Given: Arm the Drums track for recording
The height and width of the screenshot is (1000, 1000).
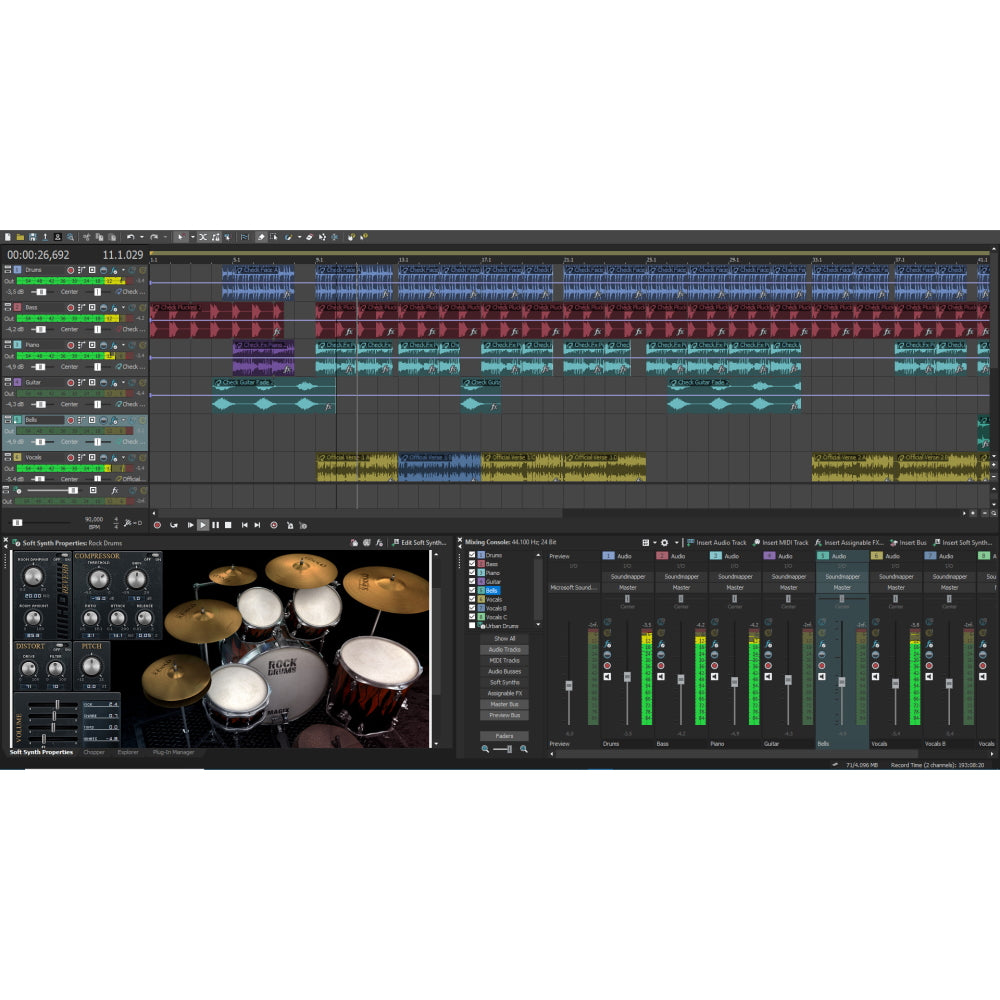Looking at the screenshot, I should pos(70,272).
